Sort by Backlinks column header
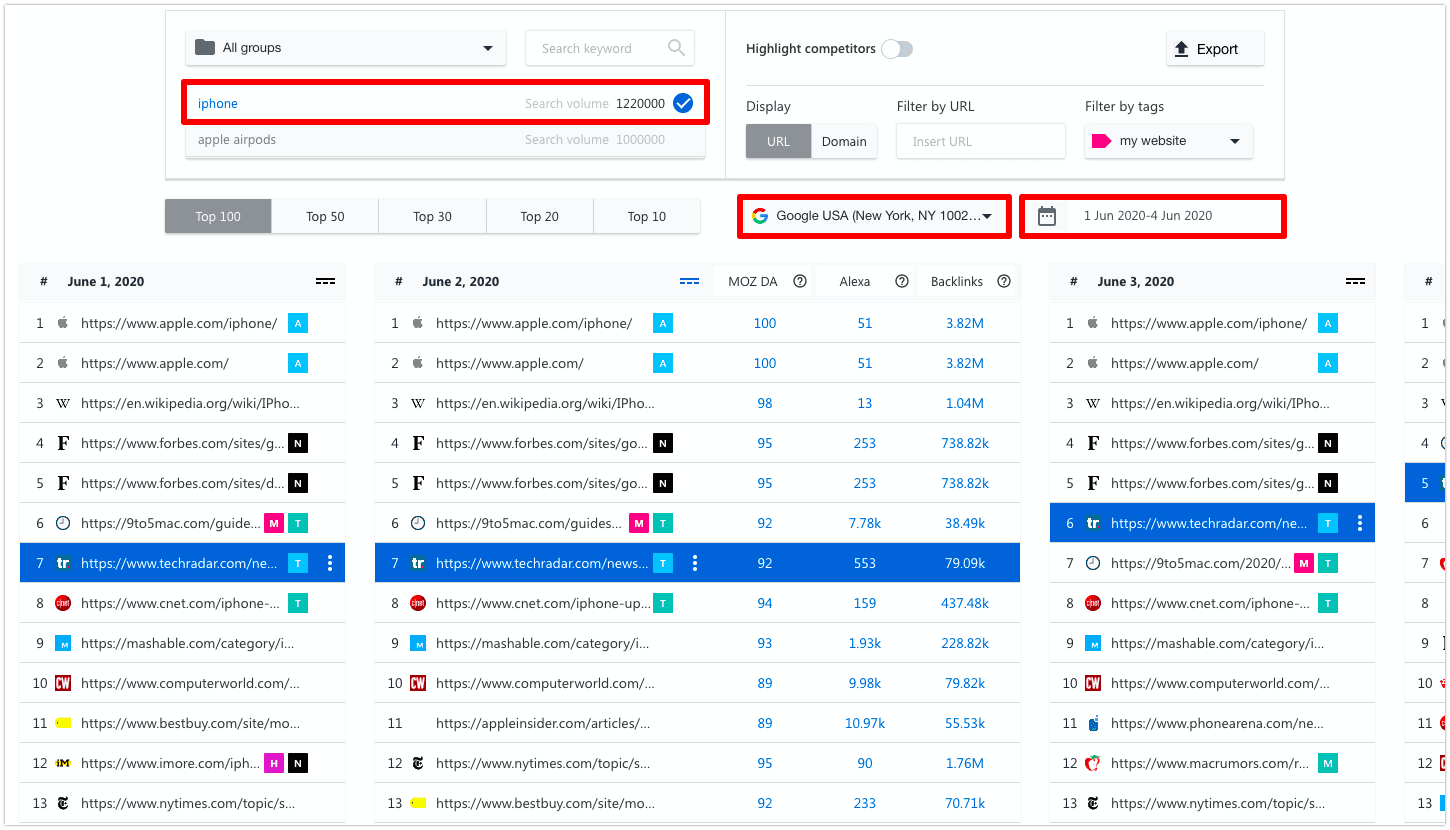Screen dimensions: 1450x830 coord(957,282)
